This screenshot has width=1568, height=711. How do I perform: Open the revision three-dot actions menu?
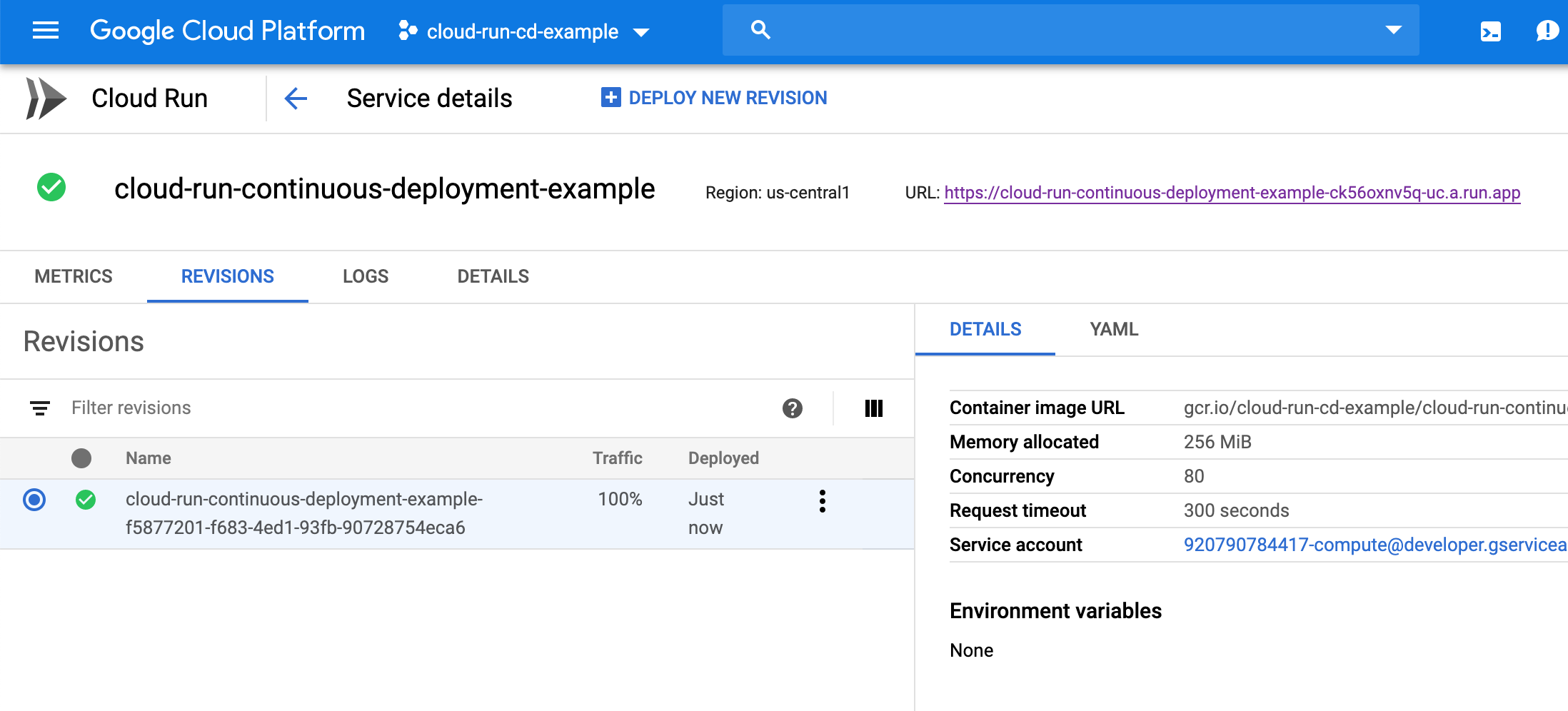pos(823,501)
